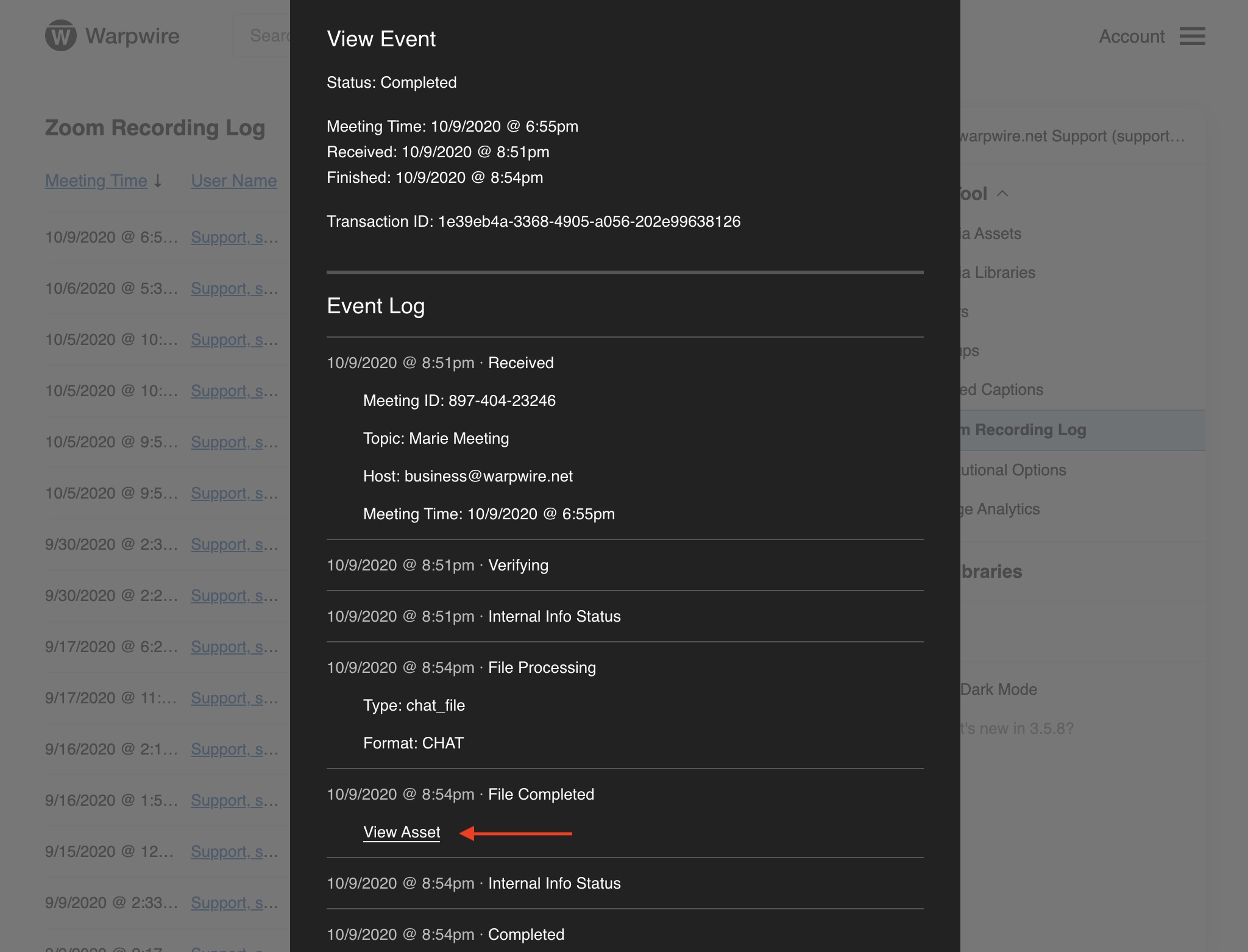Screen dimensions: 1248x952
Task: Click the 8:51pm Verifying log entry
Action: pos(438,565)
